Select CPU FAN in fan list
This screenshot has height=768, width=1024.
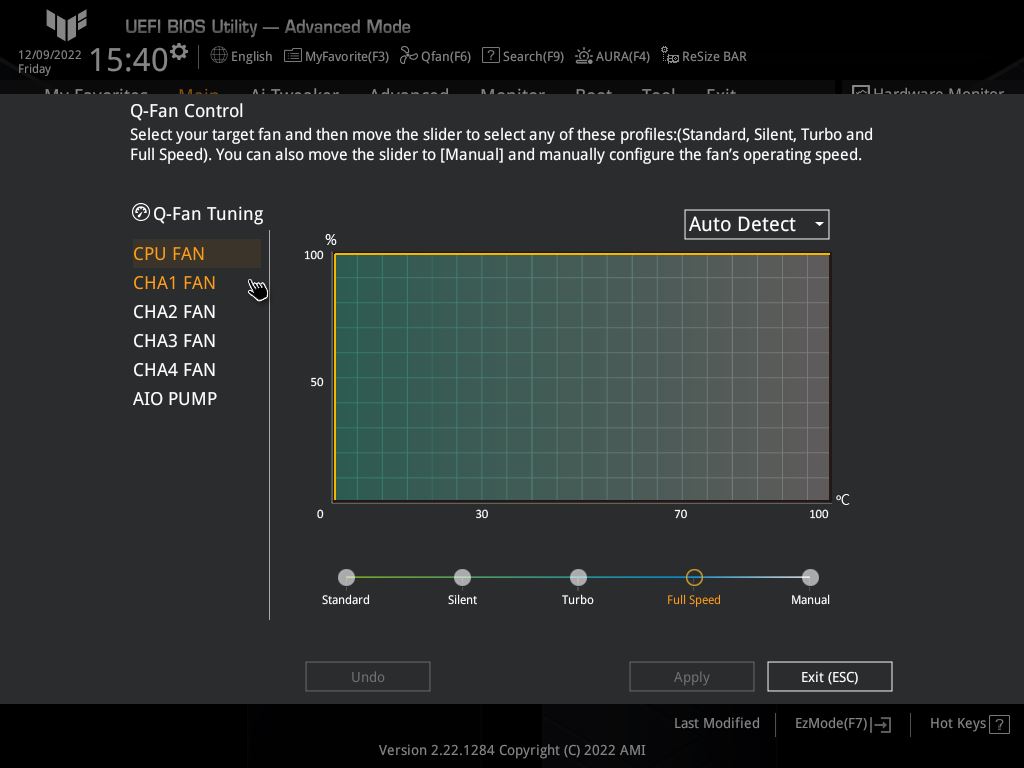tap(197, 253)
